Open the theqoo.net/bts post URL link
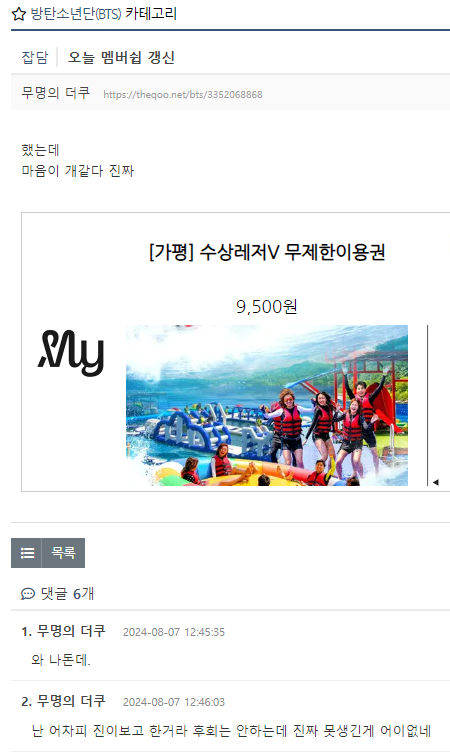450x755 pixels. [183, 94]
